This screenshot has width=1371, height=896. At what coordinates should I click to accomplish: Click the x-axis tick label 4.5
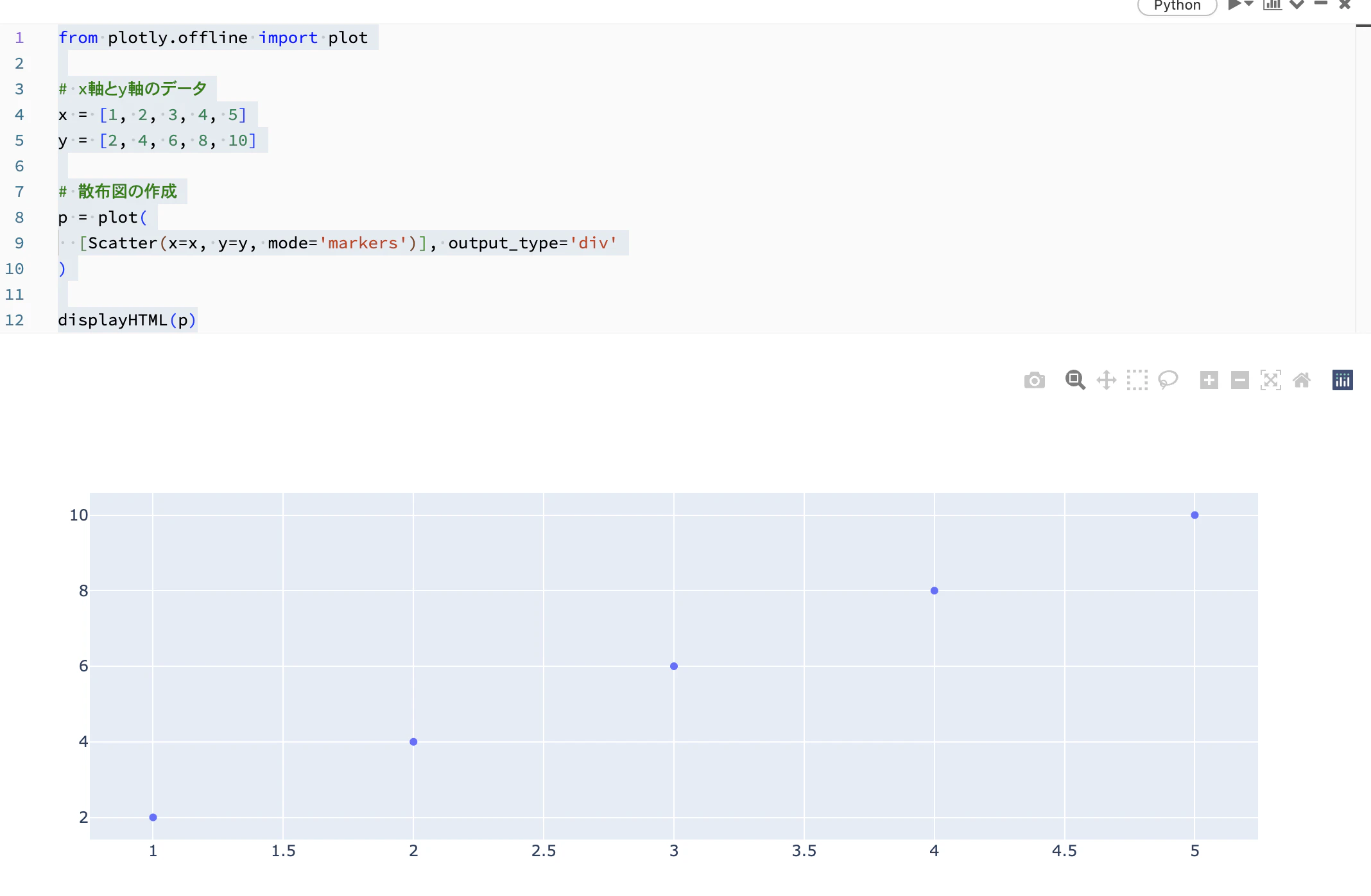point(1064,851)
